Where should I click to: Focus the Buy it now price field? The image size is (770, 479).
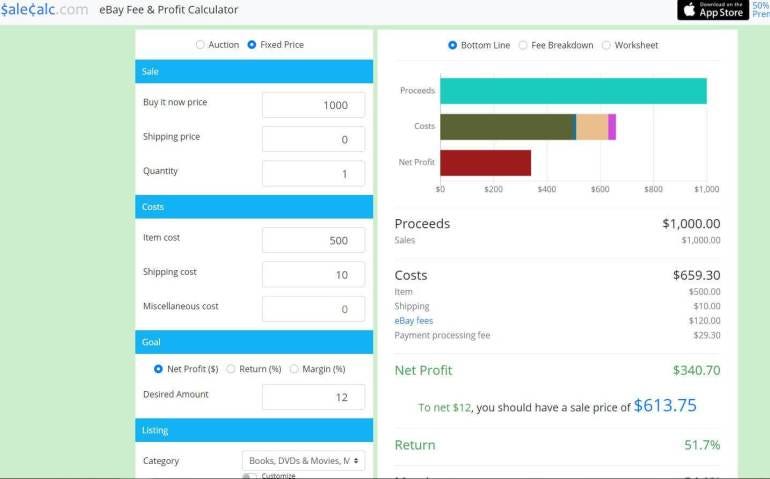tap(313, 105)
